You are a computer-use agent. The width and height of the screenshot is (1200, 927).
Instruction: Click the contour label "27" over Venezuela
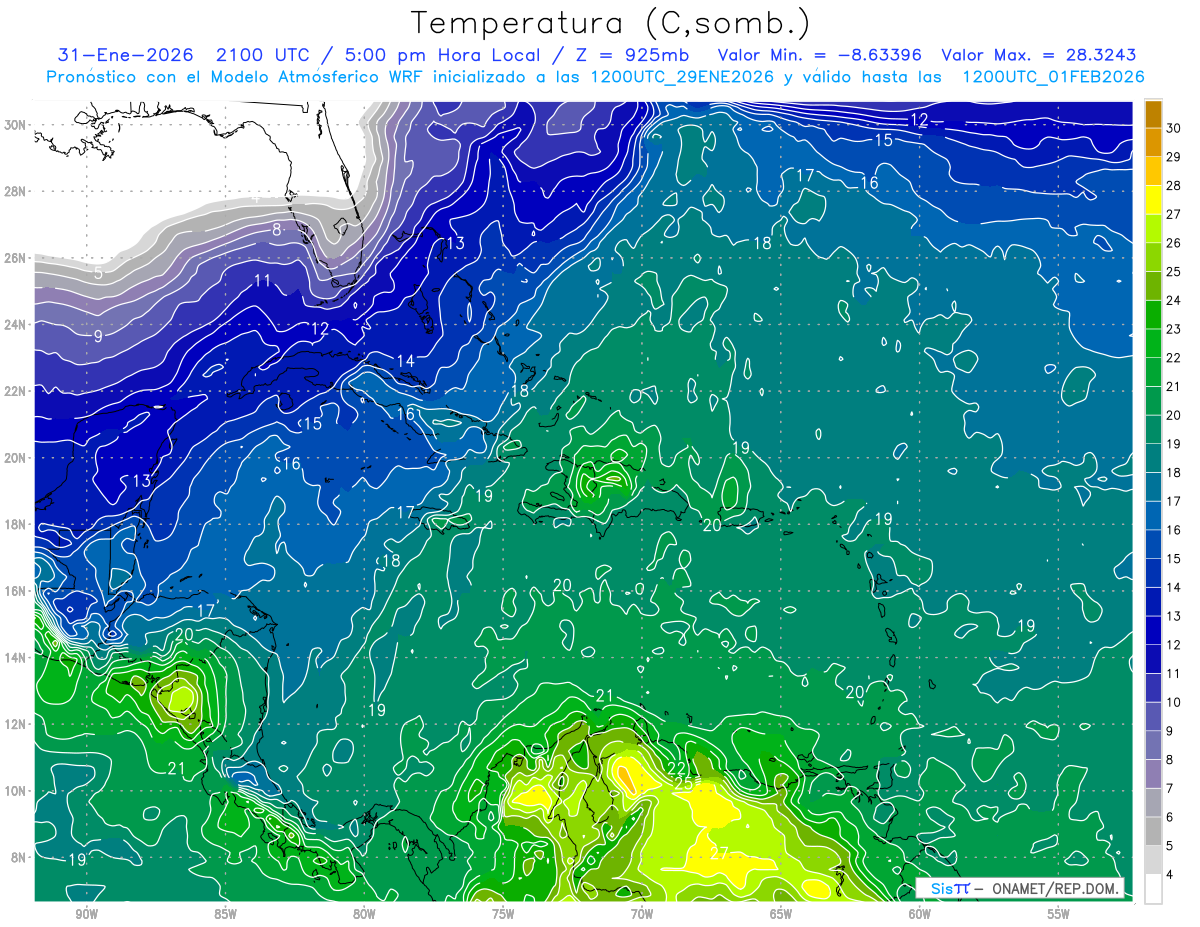719,854
